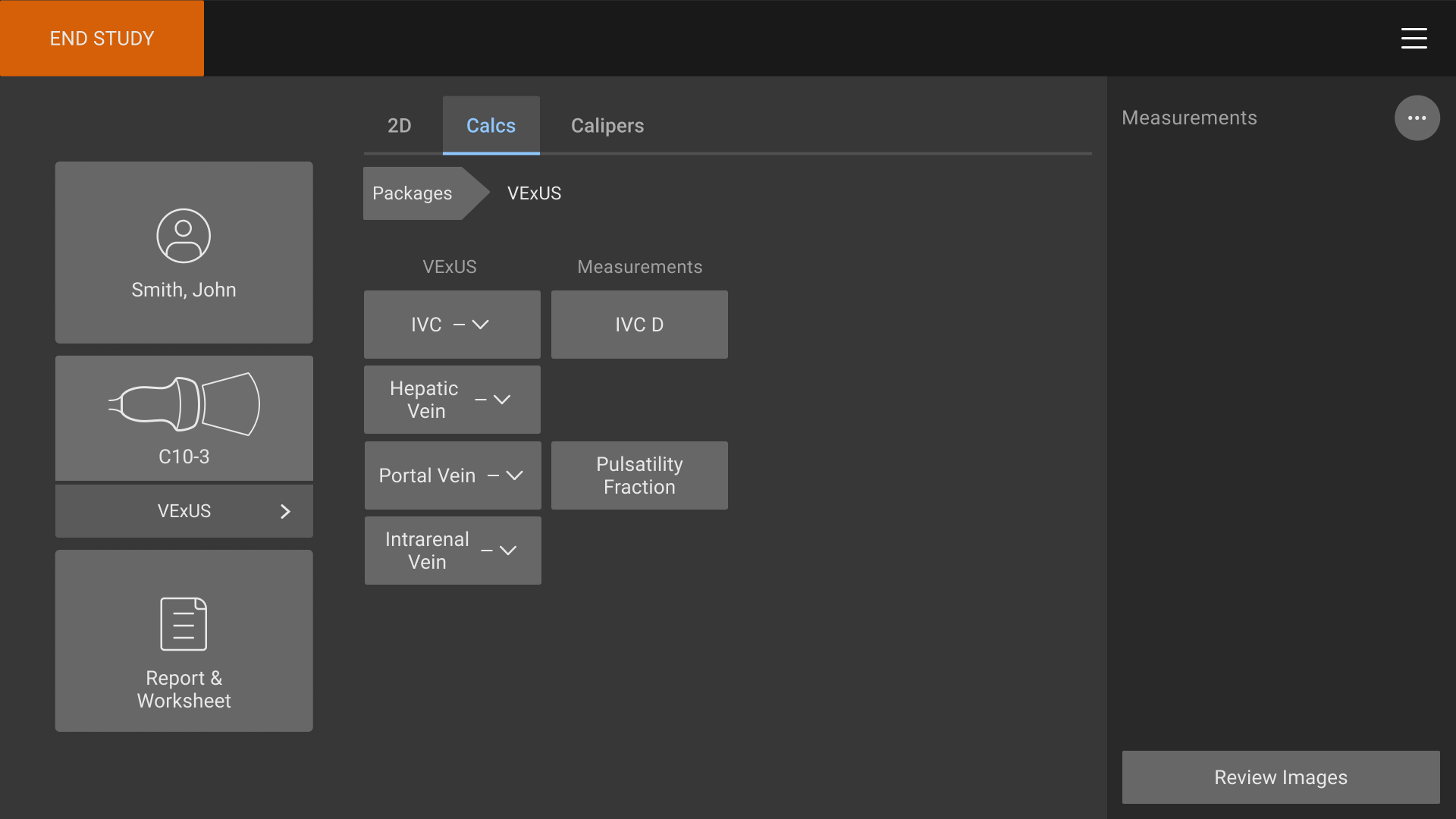Expand the Hepatic Vein dropdown
This screenshot has width=1456, height=819.
tap(501, 400)
